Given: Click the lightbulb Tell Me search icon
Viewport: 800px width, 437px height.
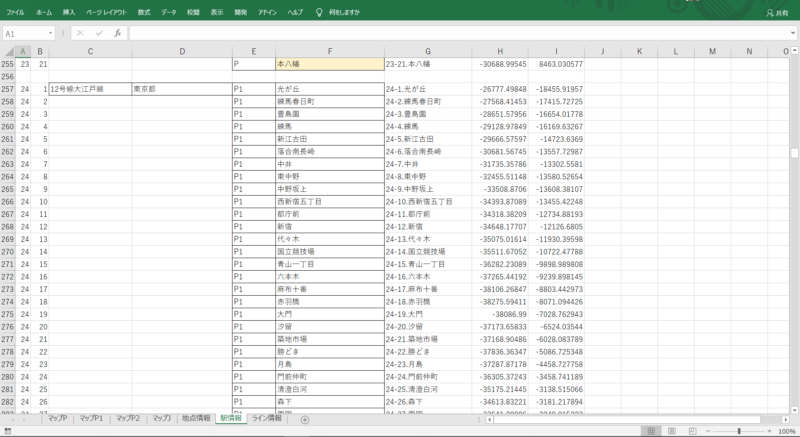Looking at the screenshot, I should 319,12.
